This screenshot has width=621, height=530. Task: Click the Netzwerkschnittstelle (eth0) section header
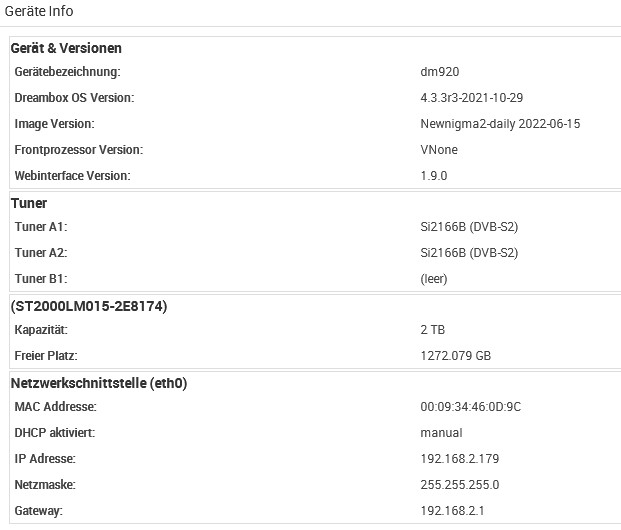[99, 383]
